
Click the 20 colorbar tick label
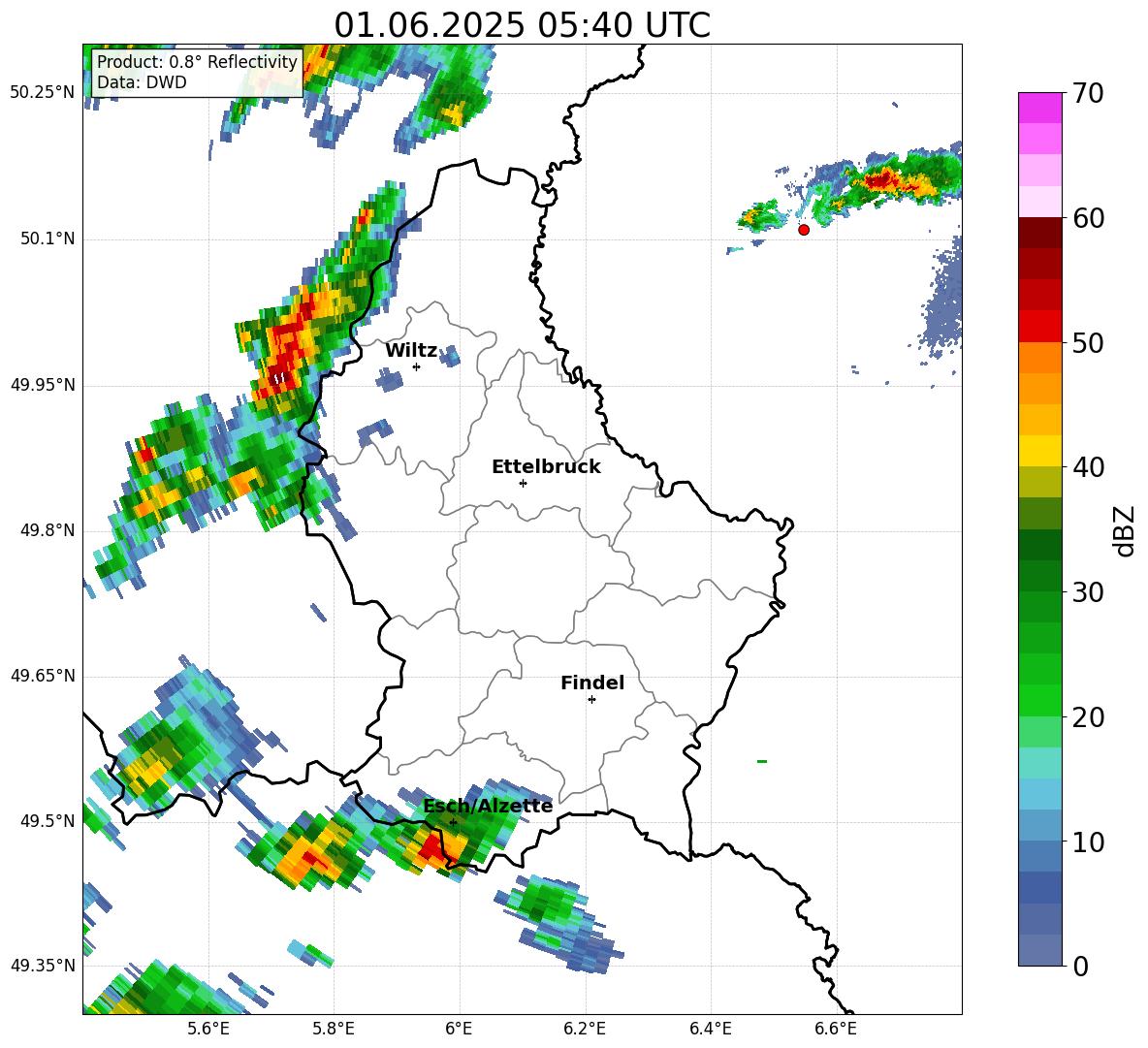click(1087, 717)
